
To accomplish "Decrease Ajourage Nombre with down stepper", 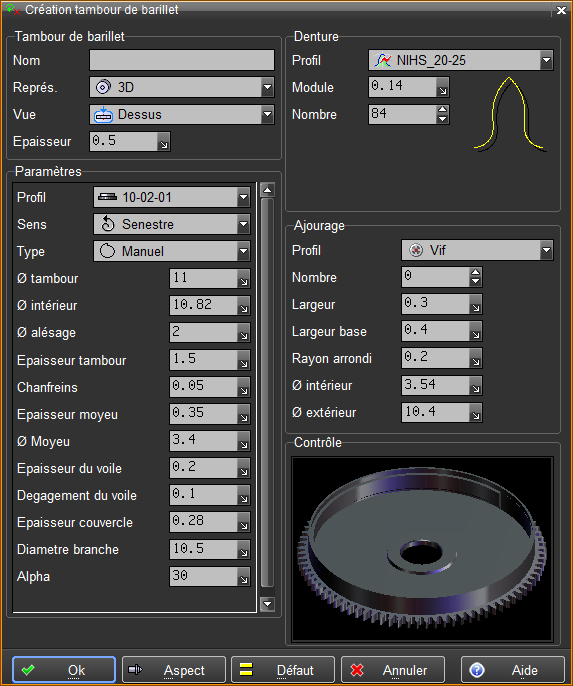I will [x=476, y=282].
